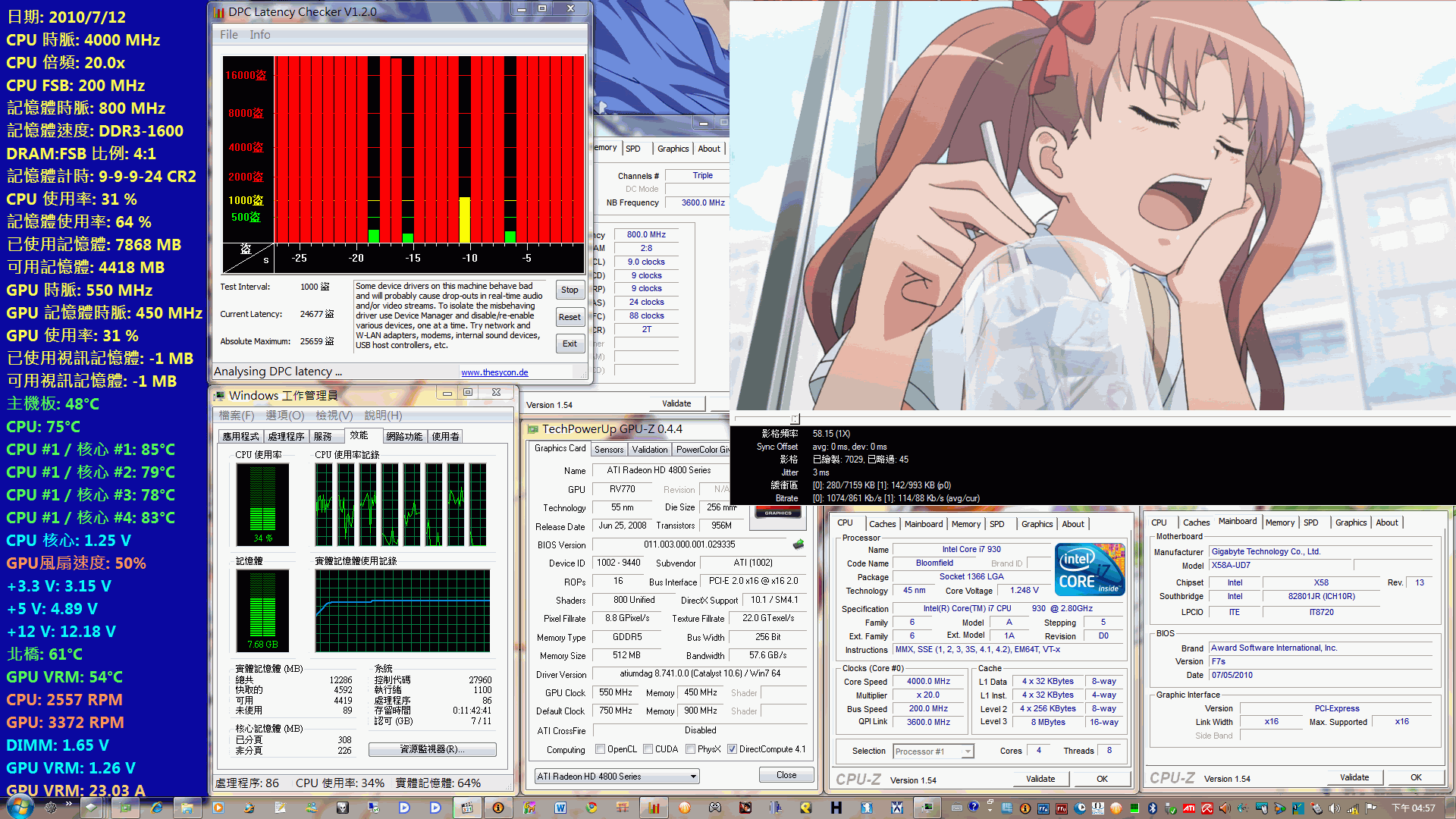Select the Caches tab in CPU-Z CPU window
Viewport: 1456px width, 819px height.
883,524
